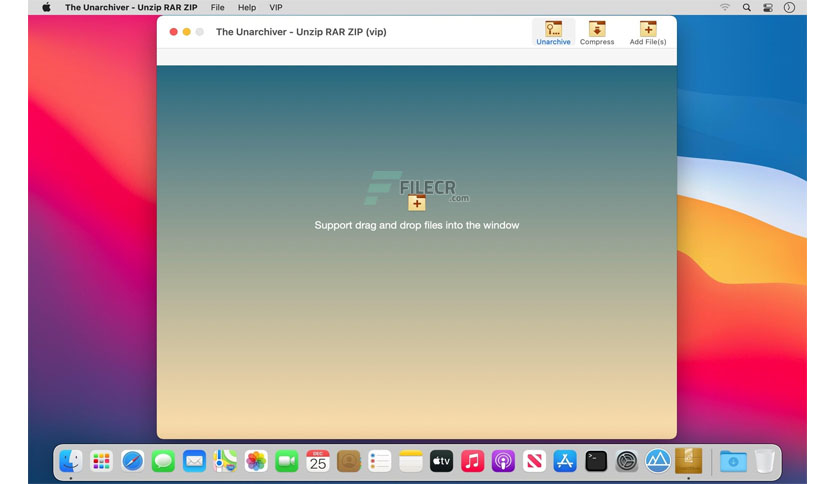
Task: Open The Unarchiver application menu
Action: tap(131, 7)
